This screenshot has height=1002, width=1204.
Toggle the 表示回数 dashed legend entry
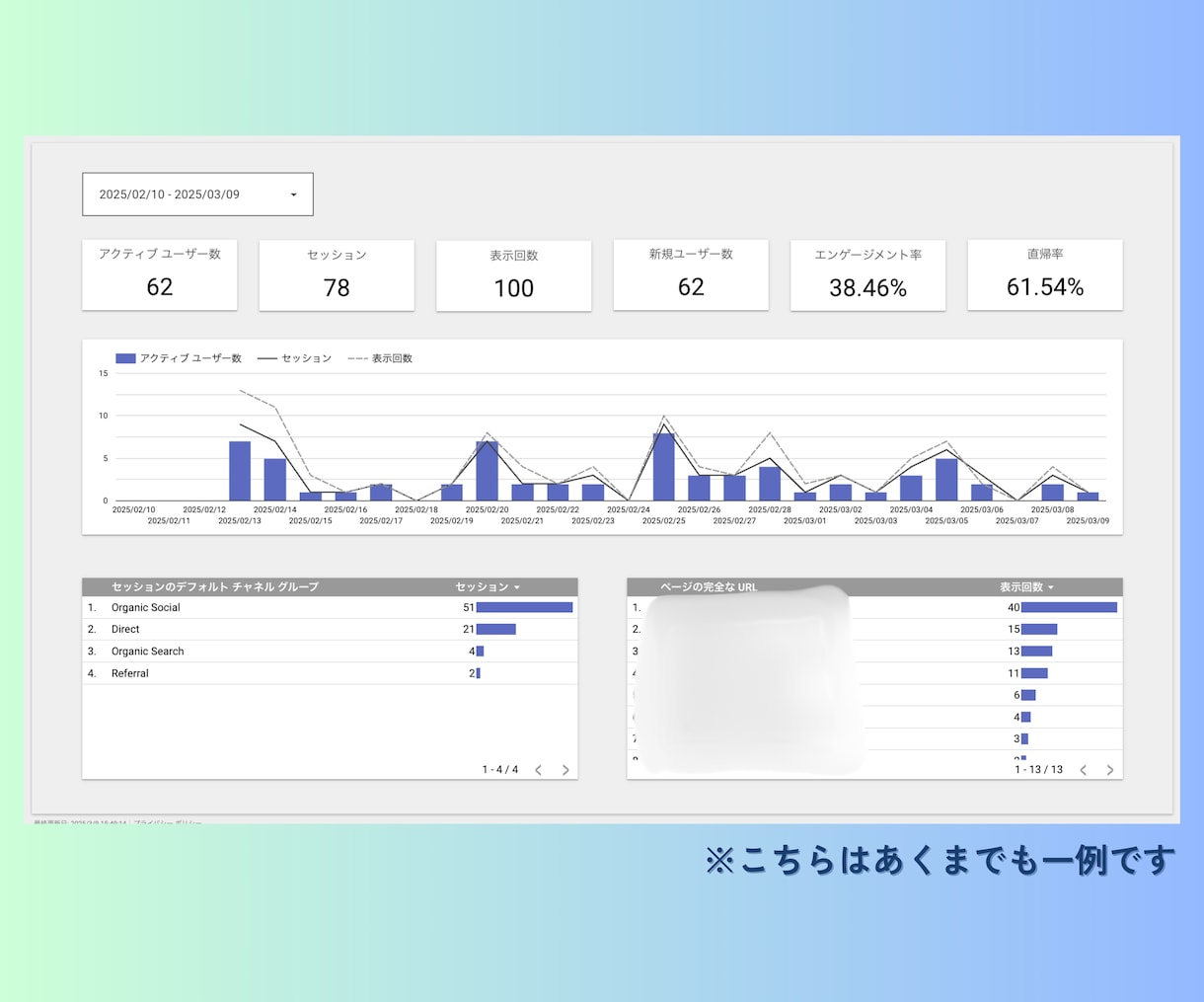(380, 358)
